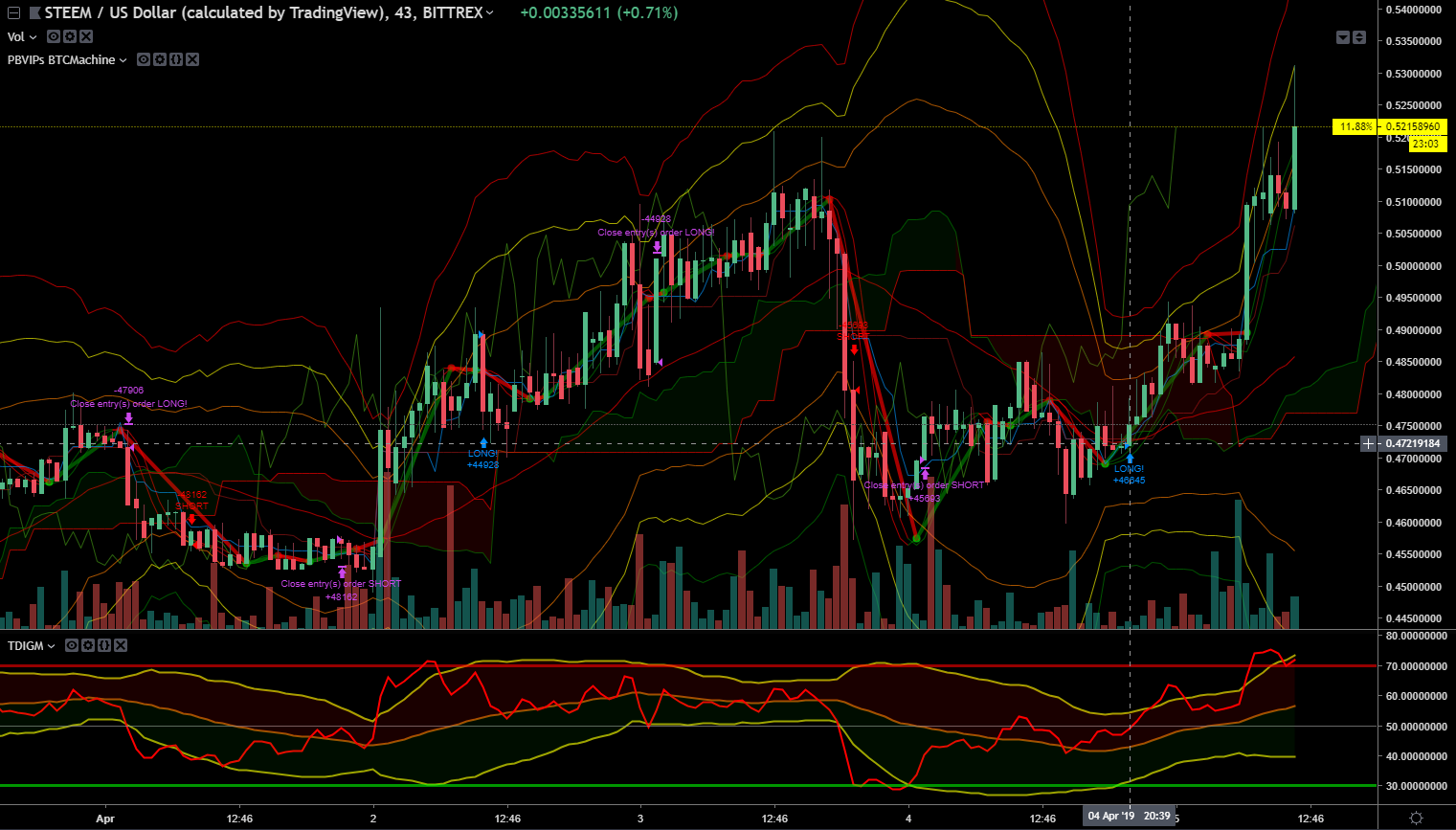
Task: Click the Vol indicator label
Action: pyautogui.click(x=15, y=36)
